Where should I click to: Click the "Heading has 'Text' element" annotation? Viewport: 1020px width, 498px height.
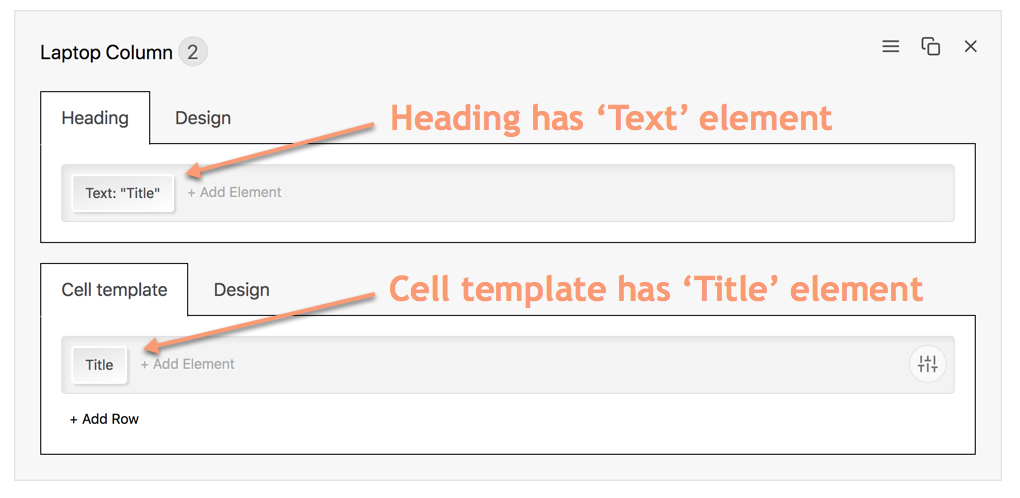(x=610, y=118)
